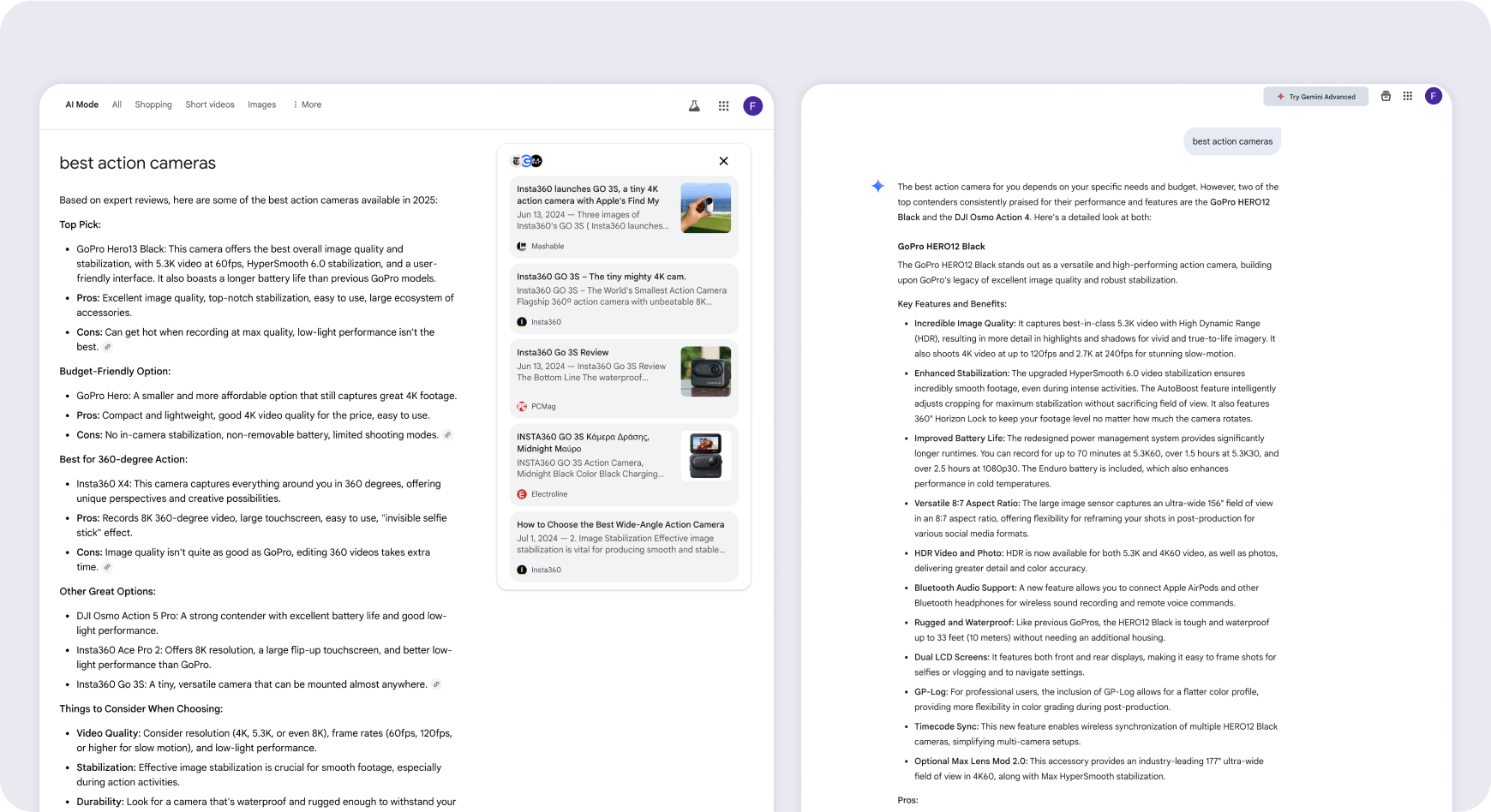The height and width of the screenshot is (812, 1491).
Task: Open the profile avatar F in Gemini panel
Action: point(1434,96)
